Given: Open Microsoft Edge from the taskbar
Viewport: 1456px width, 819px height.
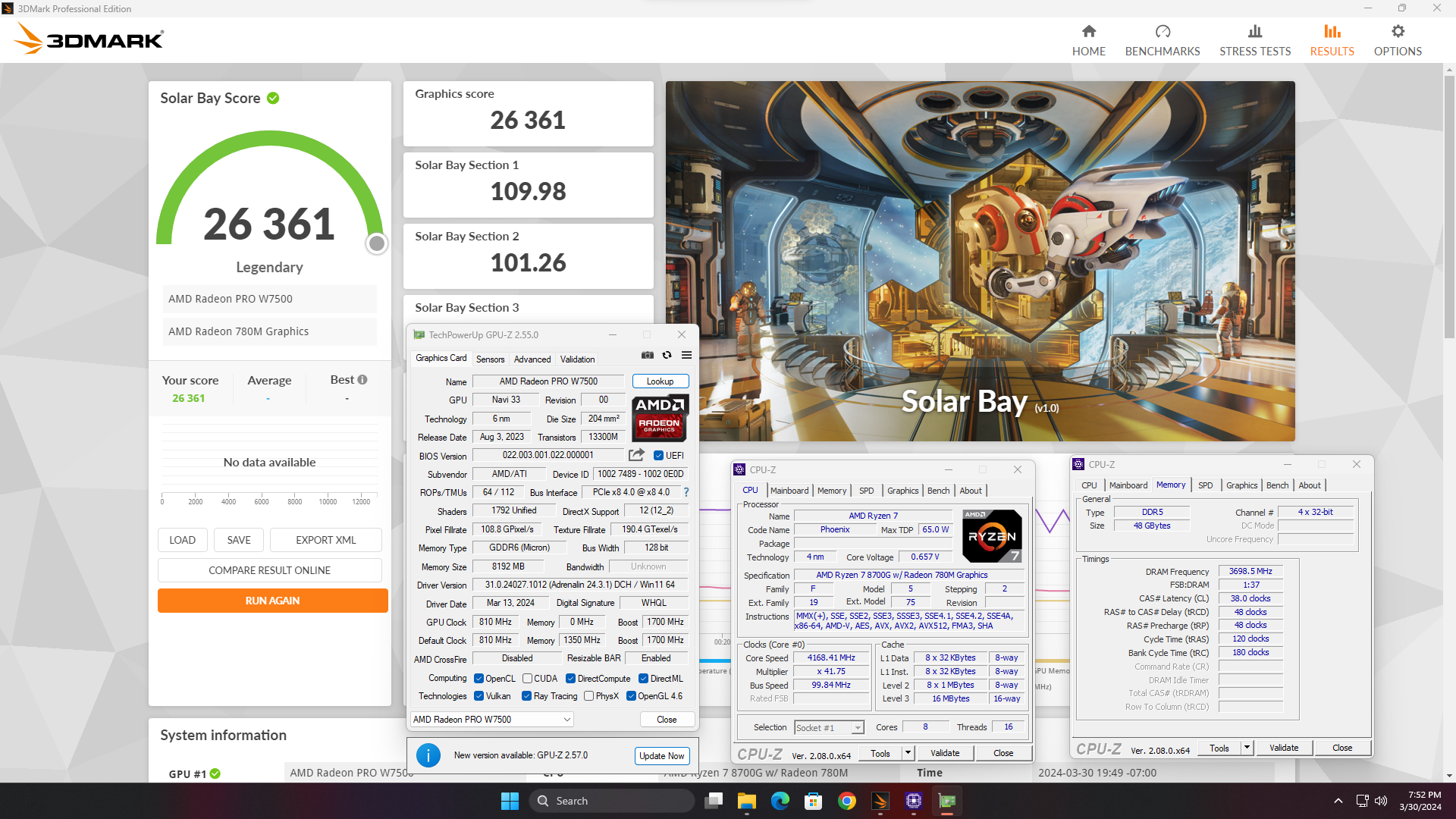Looking at the screenshot, I should pyautogui.click(x=780, y=801).
